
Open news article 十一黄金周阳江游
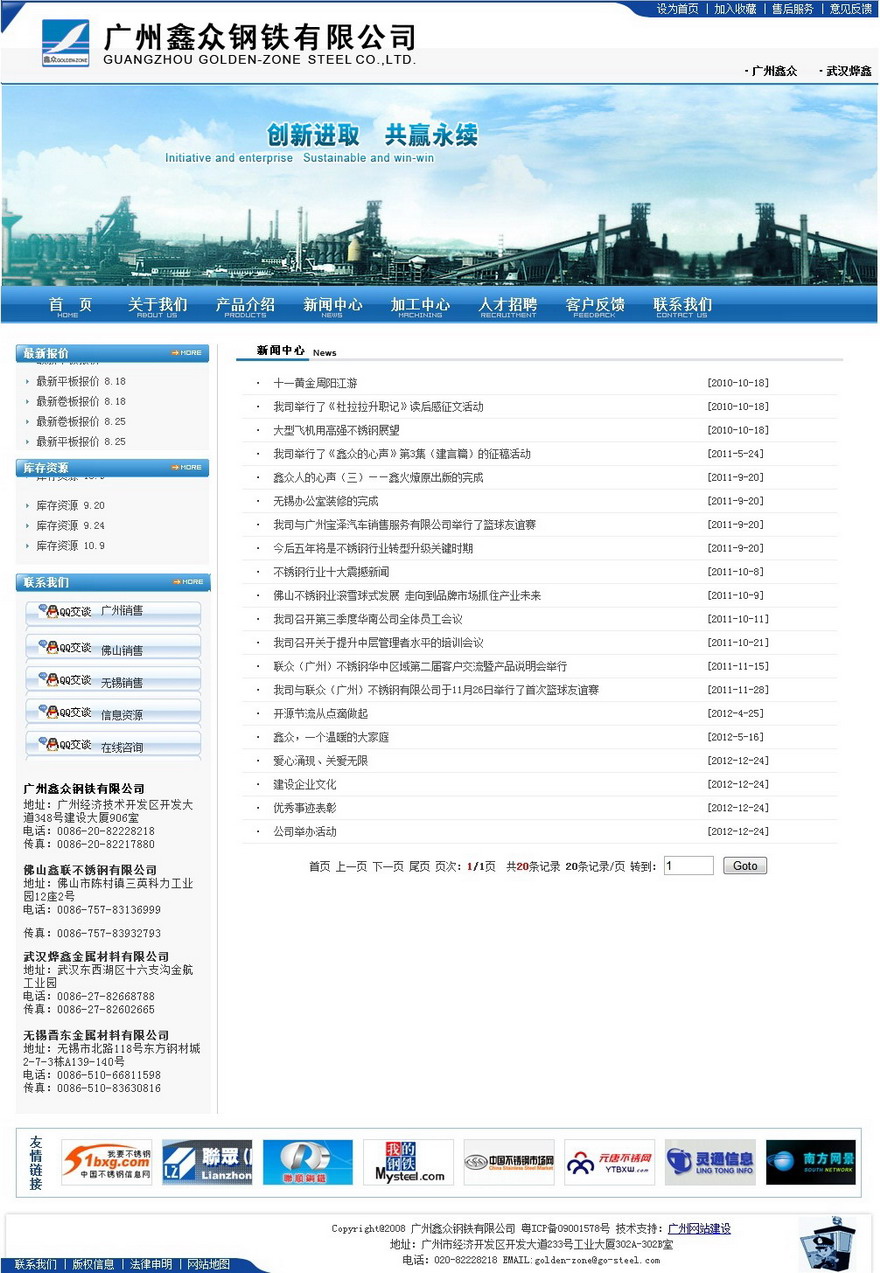pyautogui.click(x=315, y=383)
